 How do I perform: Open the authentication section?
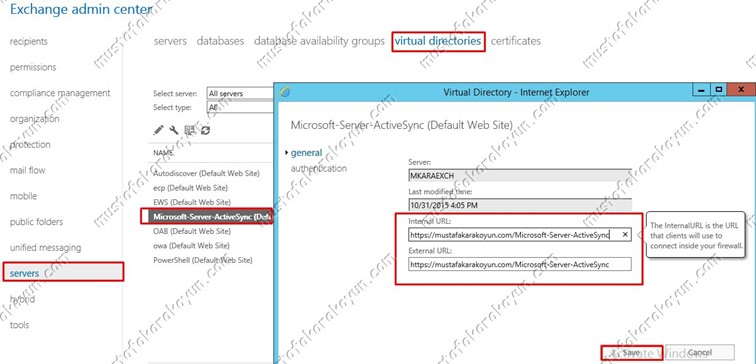click(x=319, y=168)
